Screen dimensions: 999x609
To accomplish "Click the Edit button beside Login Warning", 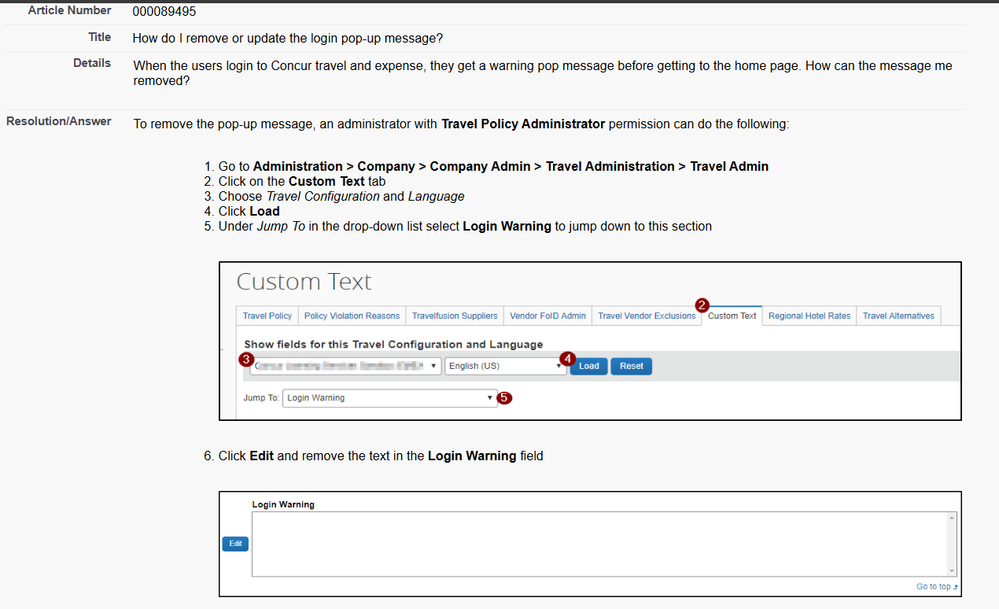I will point(235,543).
